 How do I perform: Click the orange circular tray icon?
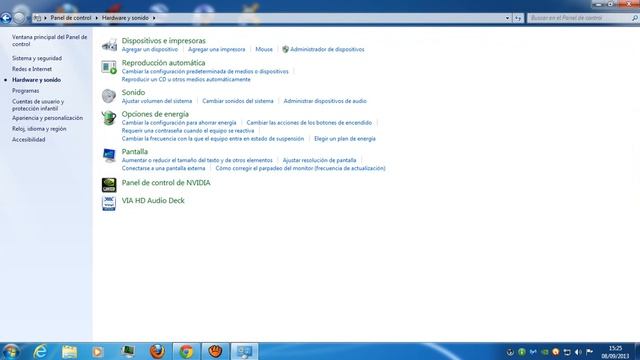click(556, 352)
